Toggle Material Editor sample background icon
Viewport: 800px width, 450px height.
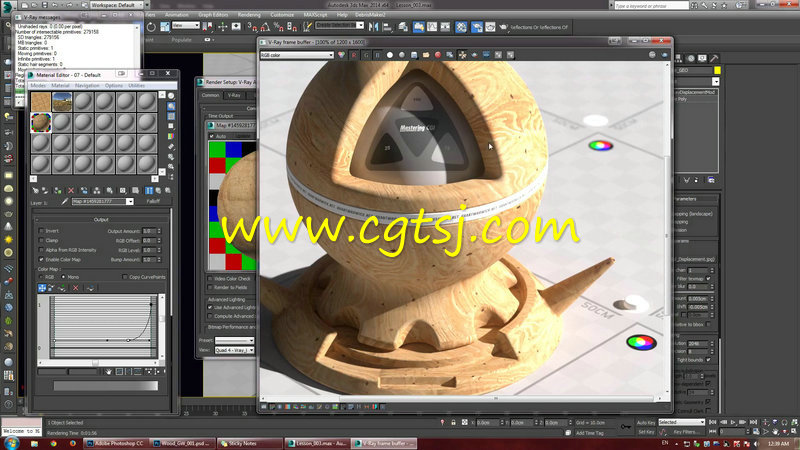point(171,116)
